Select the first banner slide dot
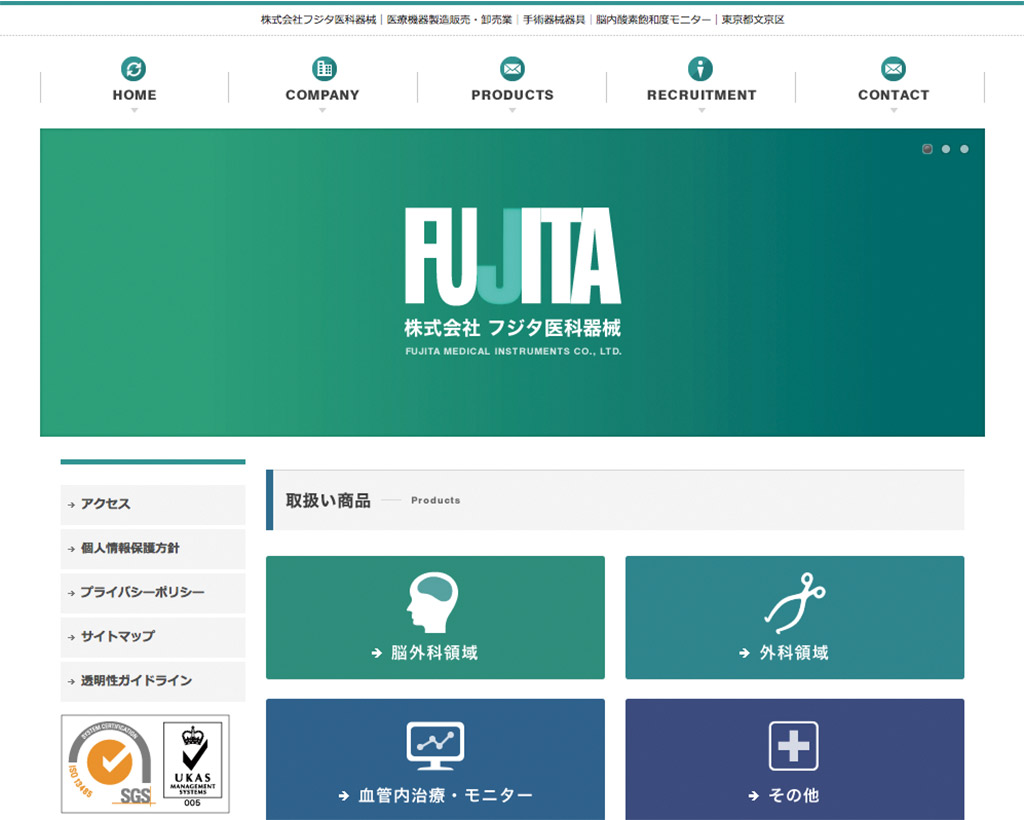 point(927,149)
